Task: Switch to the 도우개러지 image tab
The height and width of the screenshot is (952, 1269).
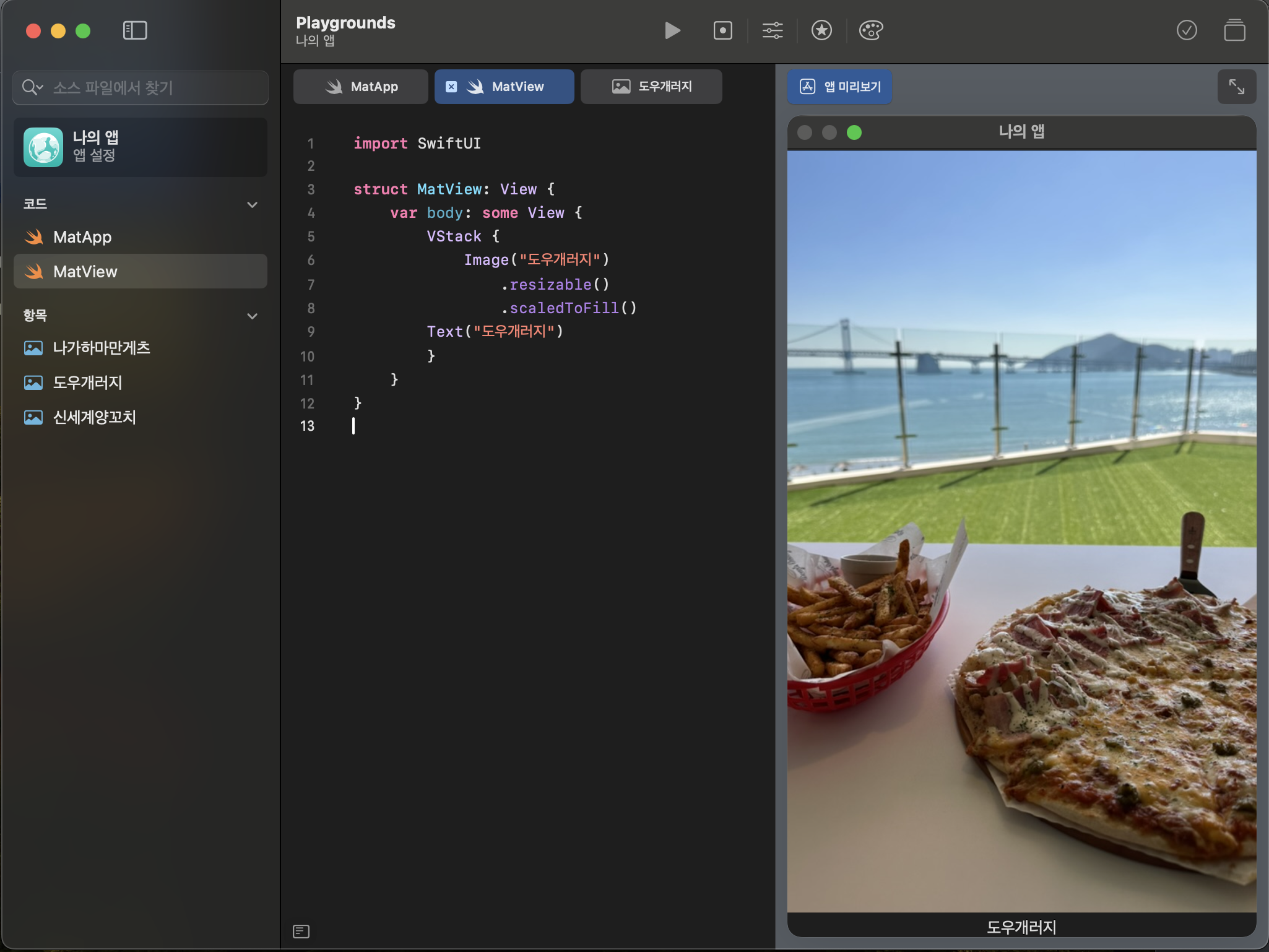Action: coord(651,87)
